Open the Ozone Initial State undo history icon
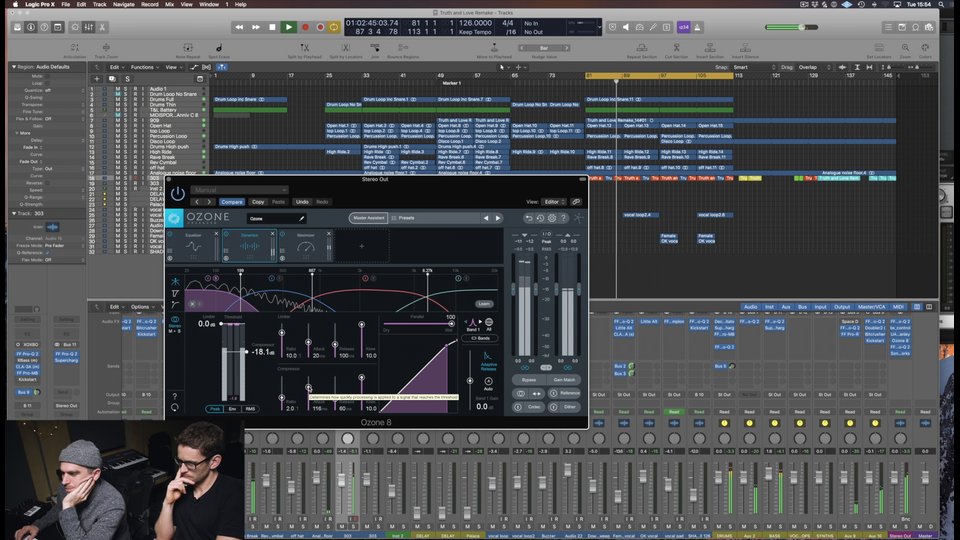 [540, 218]
